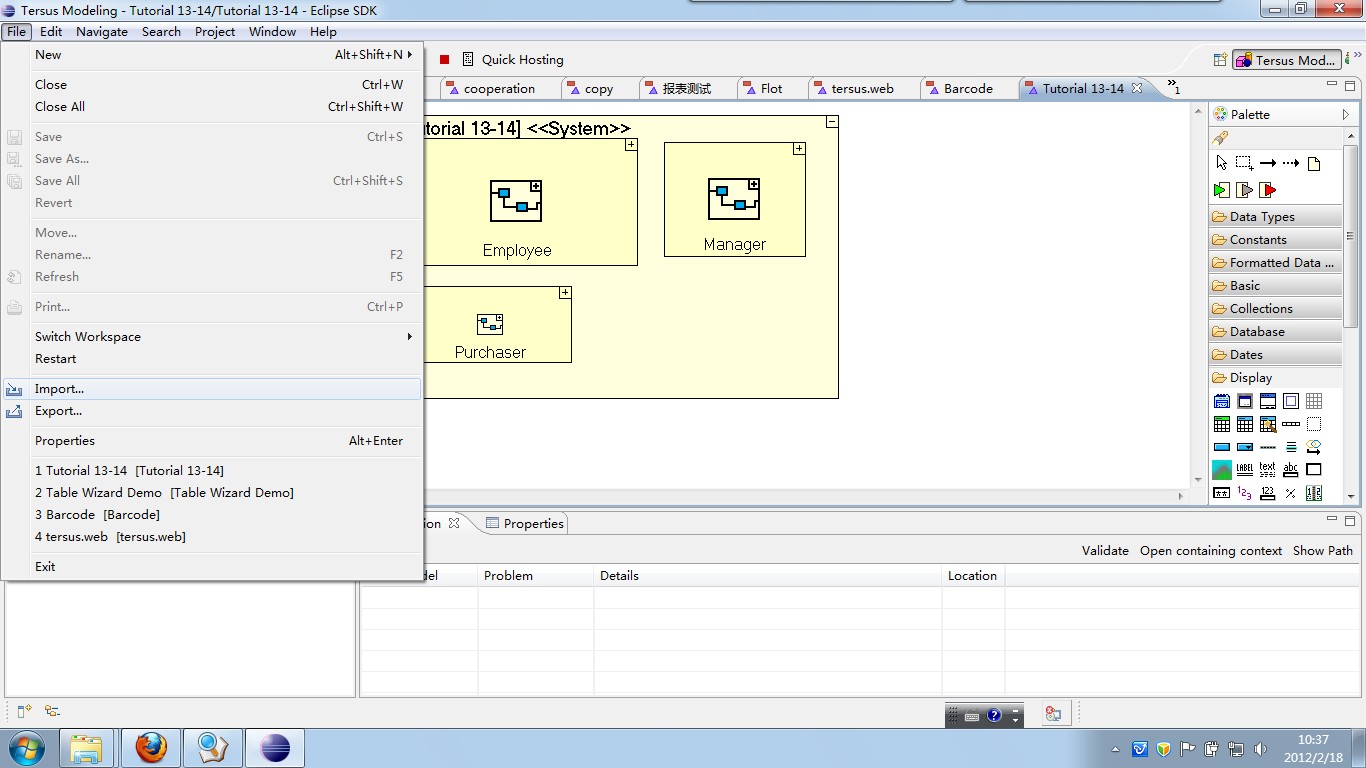
Task: Choose Import... from the File menu
Action: (59, 389)
